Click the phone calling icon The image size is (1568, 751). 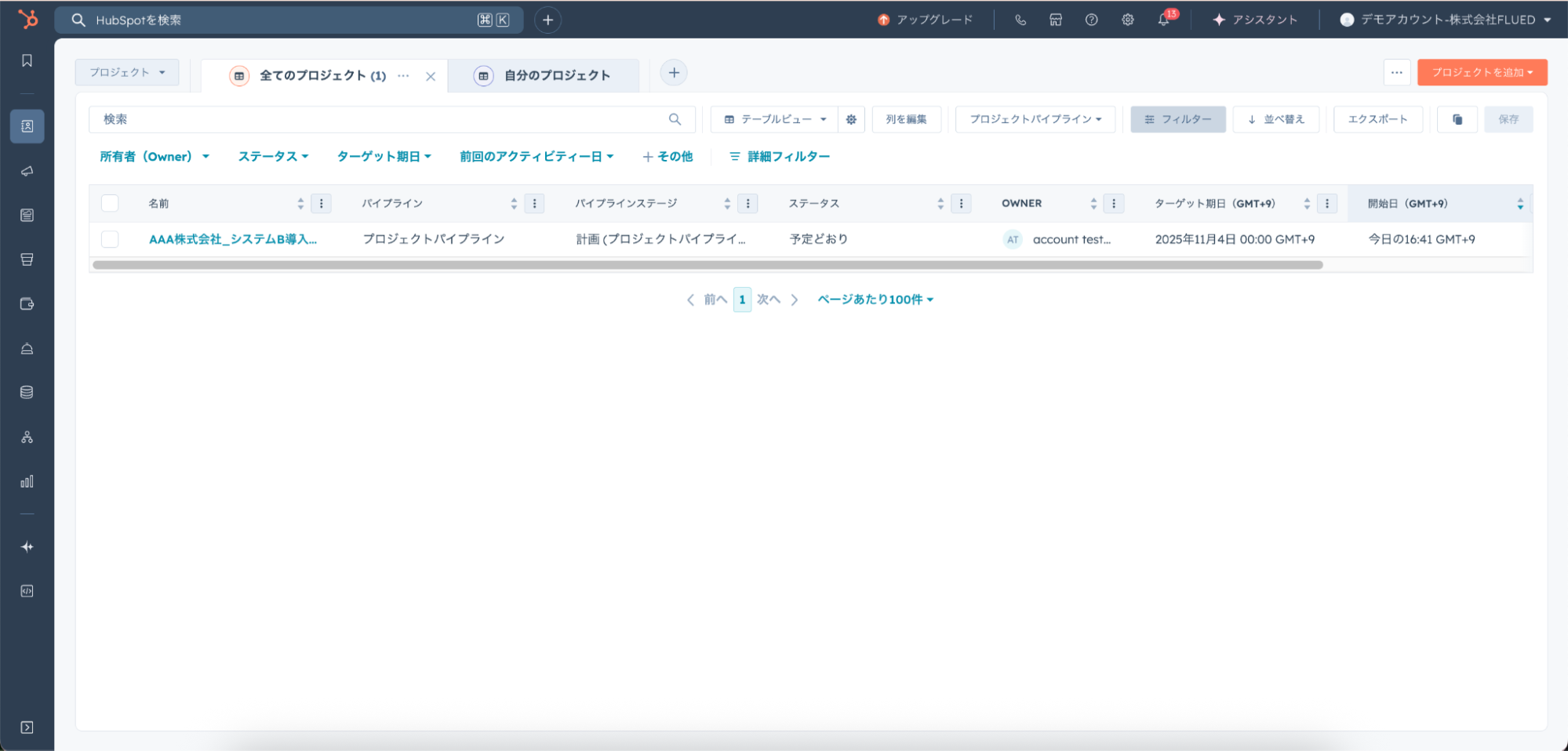(1020, 20)
